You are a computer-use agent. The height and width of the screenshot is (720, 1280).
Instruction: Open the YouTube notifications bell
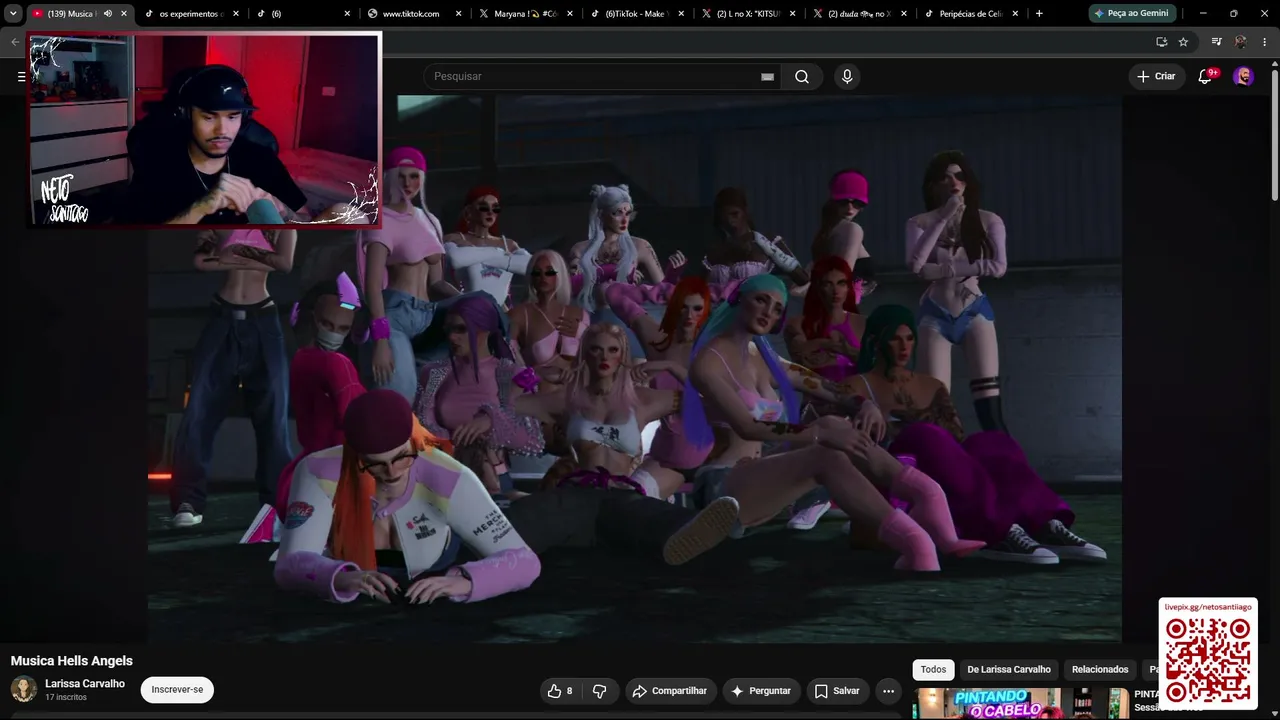point(1206,77)
